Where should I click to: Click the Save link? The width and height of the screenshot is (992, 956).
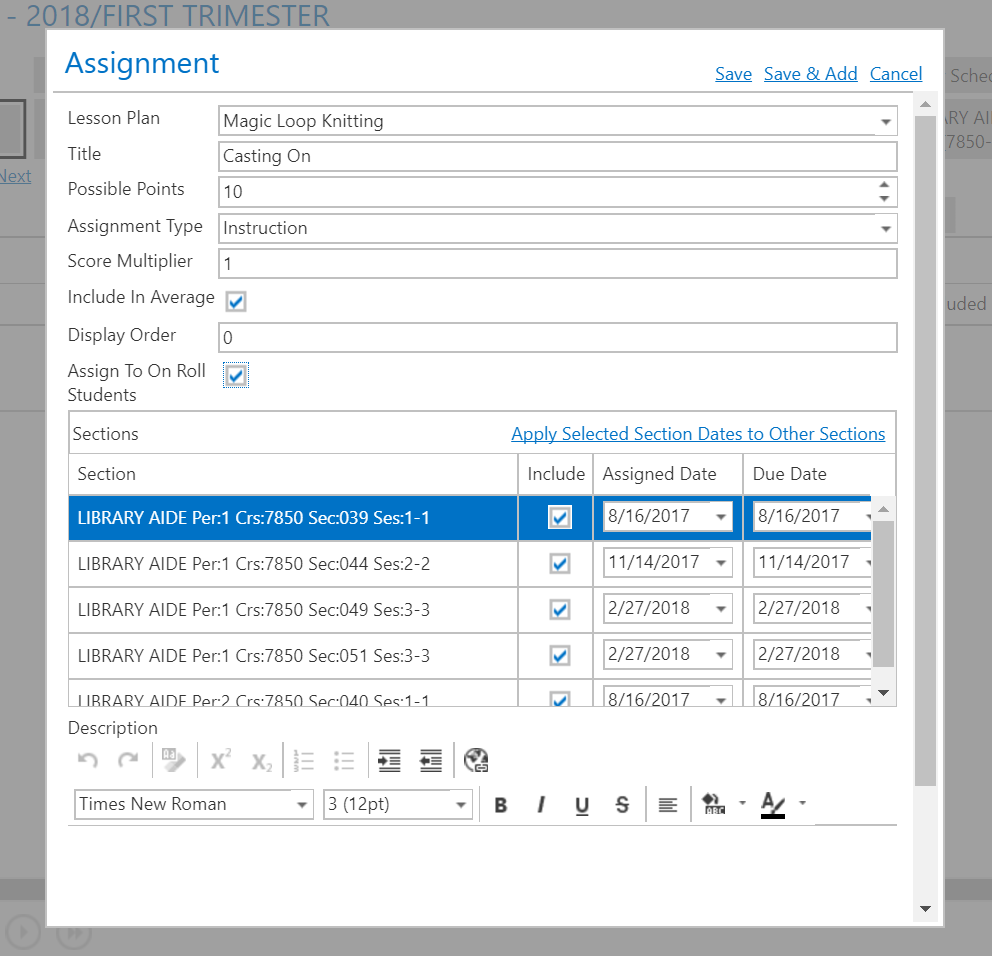coord(733,74)
